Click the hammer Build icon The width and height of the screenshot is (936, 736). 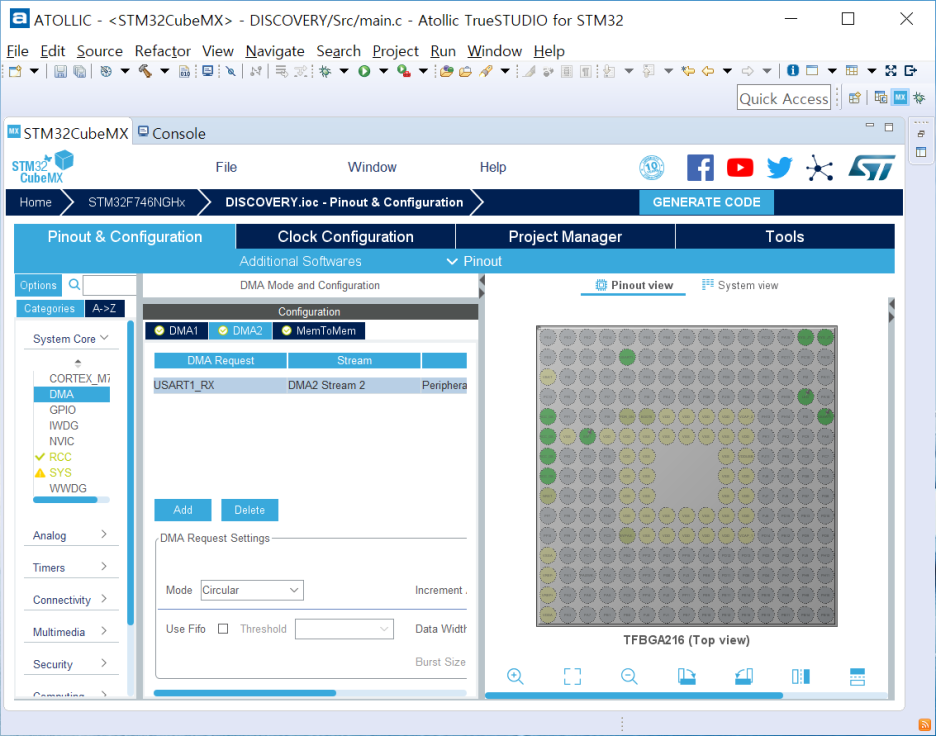145,71
